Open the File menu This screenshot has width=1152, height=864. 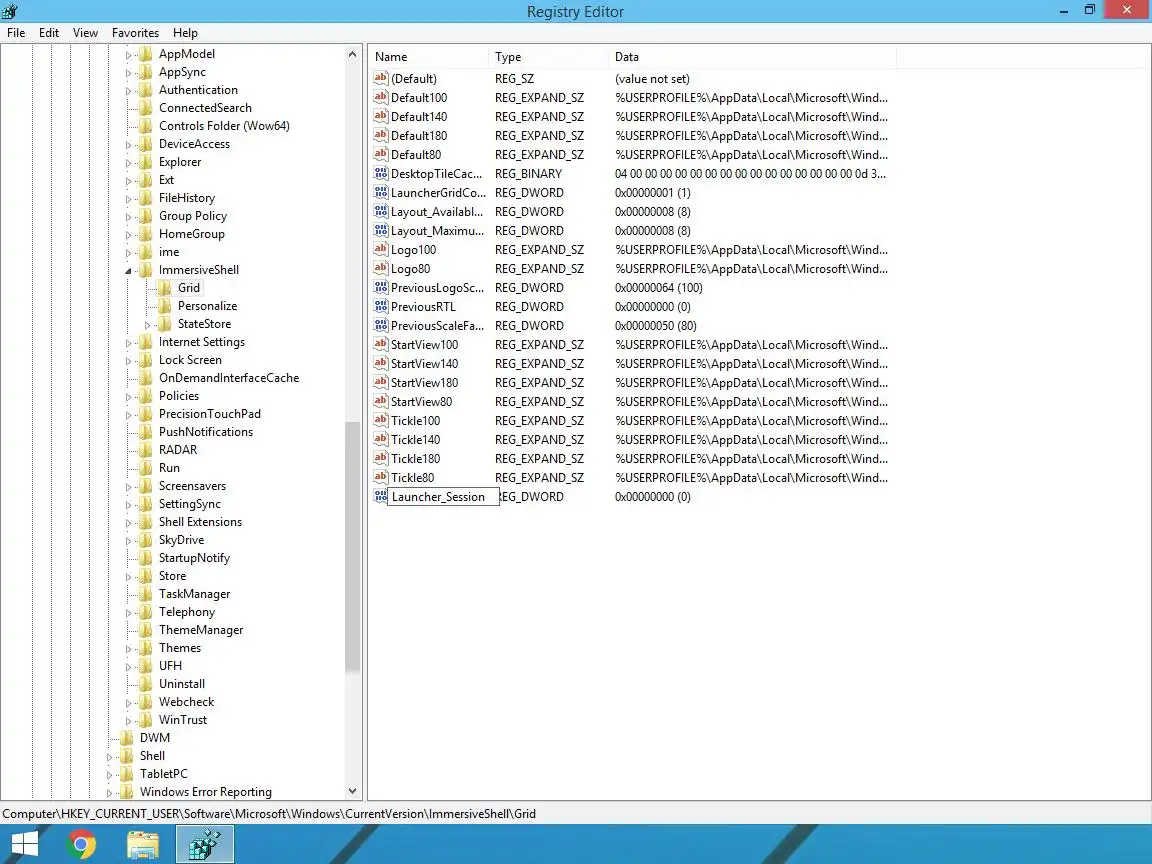click(x=16, y=32)
